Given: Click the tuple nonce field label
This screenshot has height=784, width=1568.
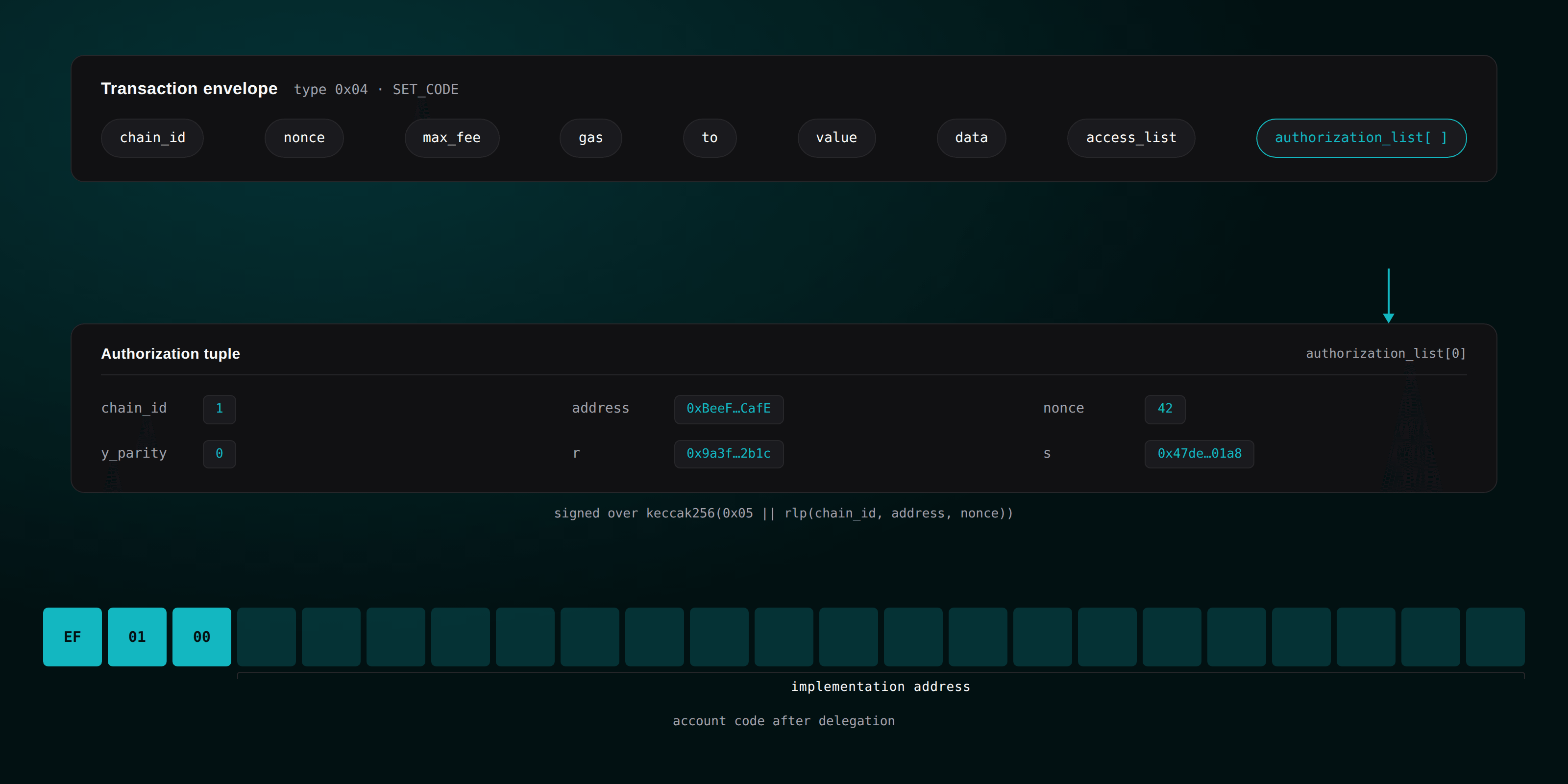Looking at the screenshot, I should [x=1063, y=409].
